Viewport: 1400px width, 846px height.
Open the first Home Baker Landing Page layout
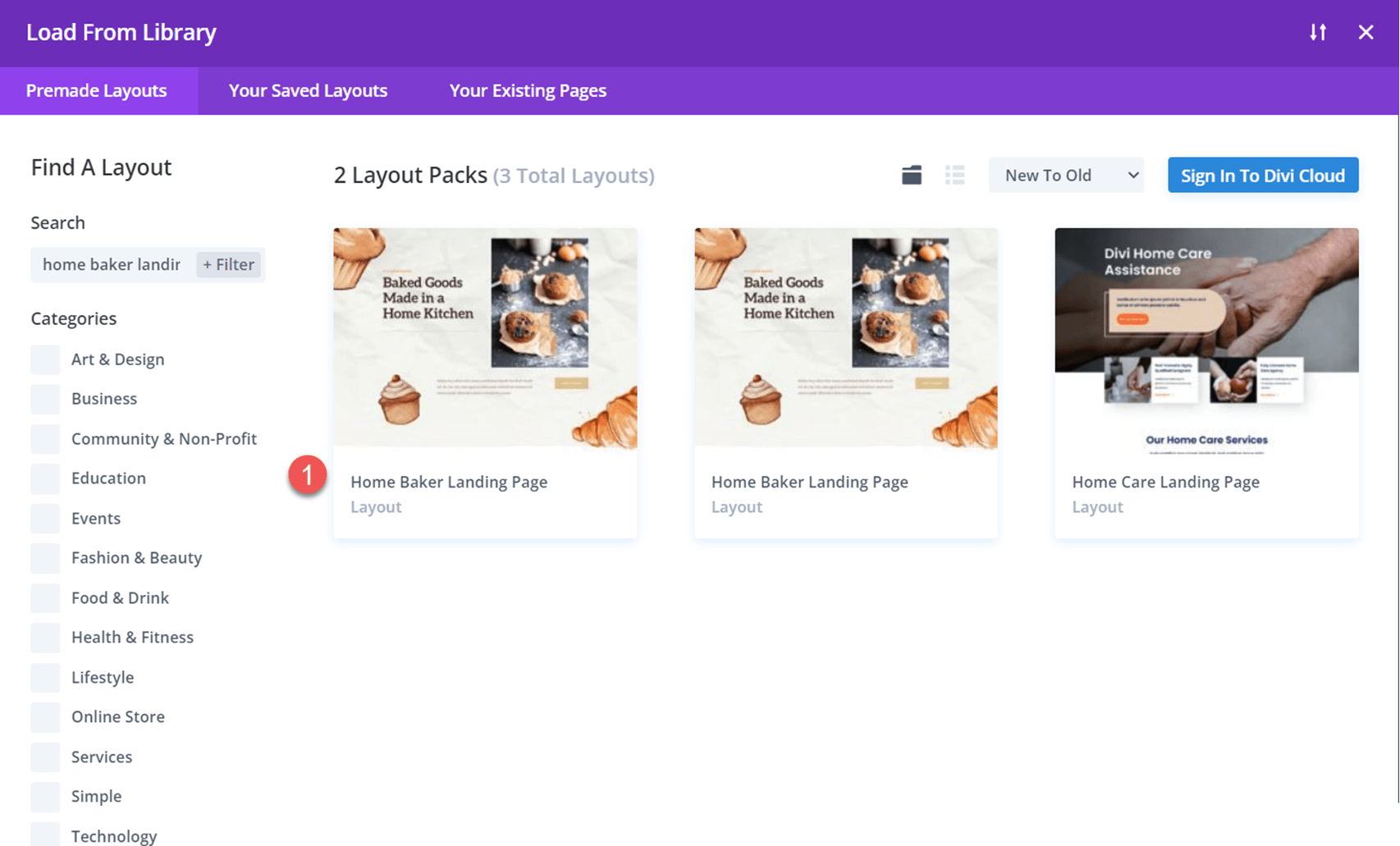[x=484, y=338]
